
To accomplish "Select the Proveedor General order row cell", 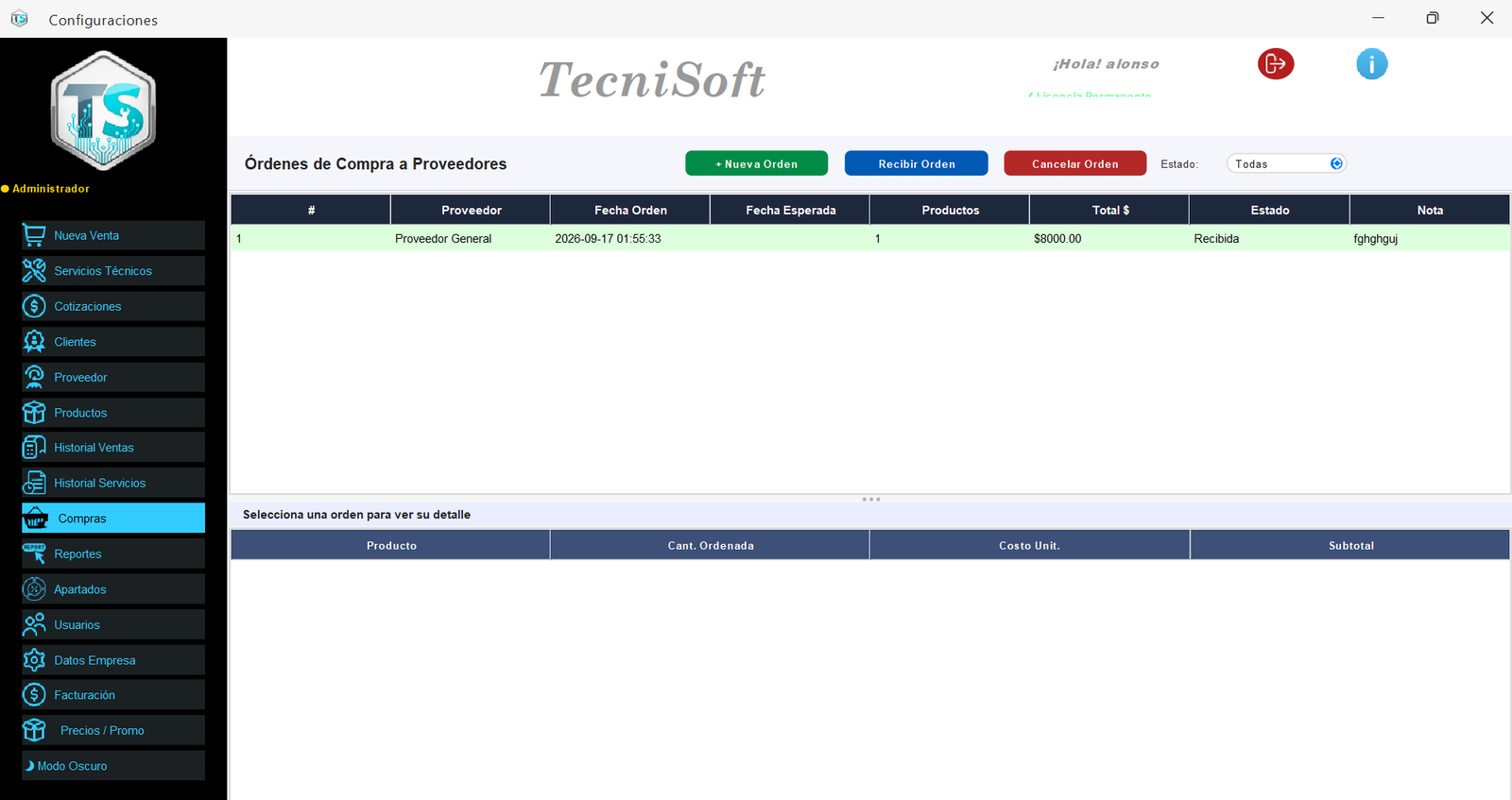I will [x=470, y=239].
